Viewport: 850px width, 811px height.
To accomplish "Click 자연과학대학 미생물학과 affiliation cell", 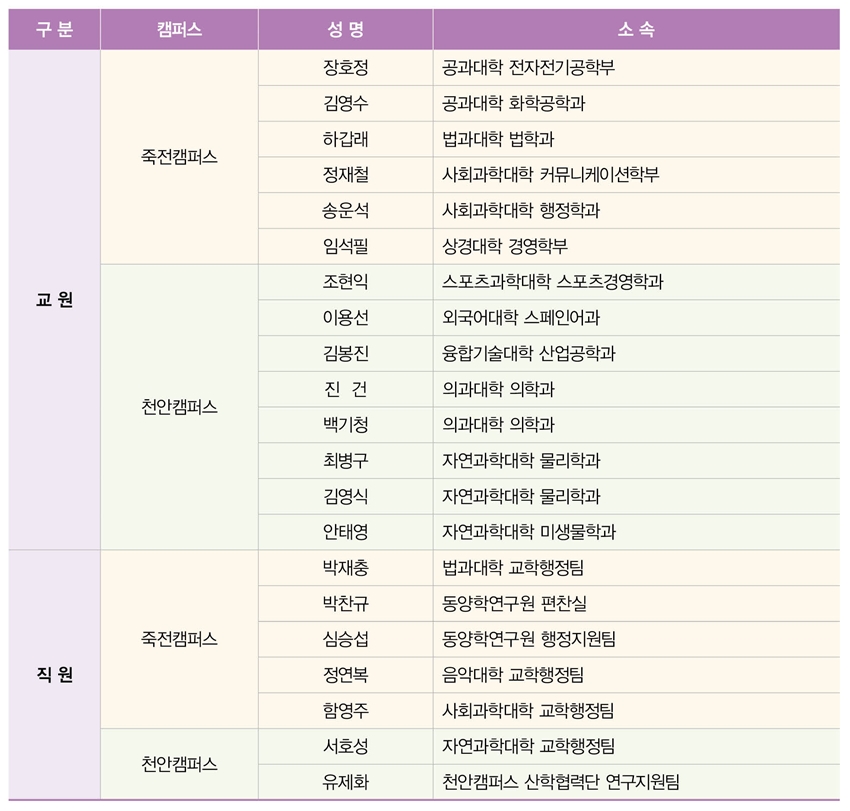I will pyautogui.click(x=636, y=532).
